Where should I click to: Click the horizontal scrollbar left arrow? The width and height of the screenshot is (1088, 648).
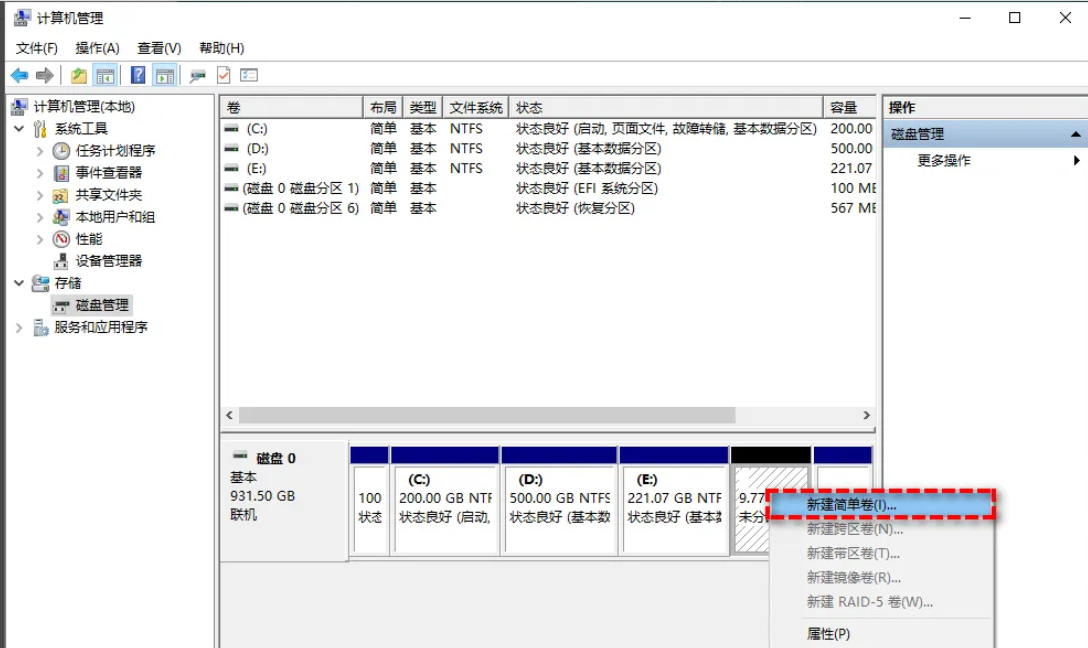(230, 415)
